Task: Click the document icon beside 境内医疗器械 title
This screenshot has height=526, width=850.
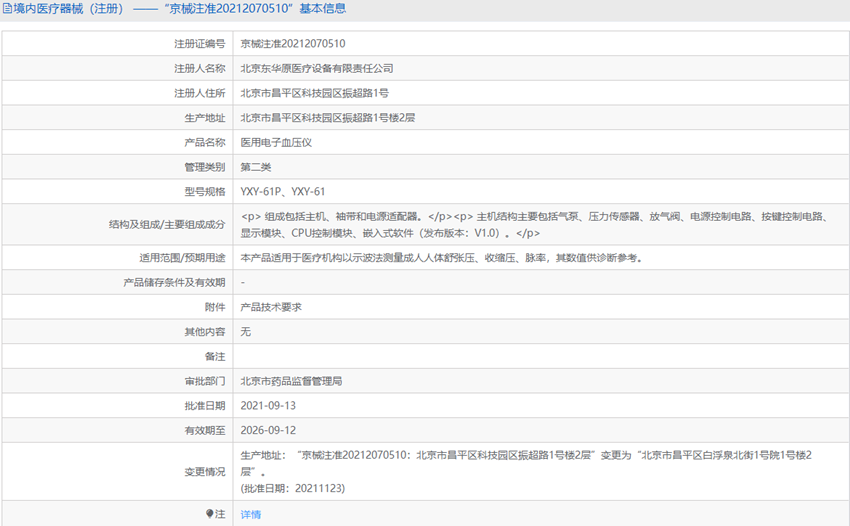Action: click(8, 9)
